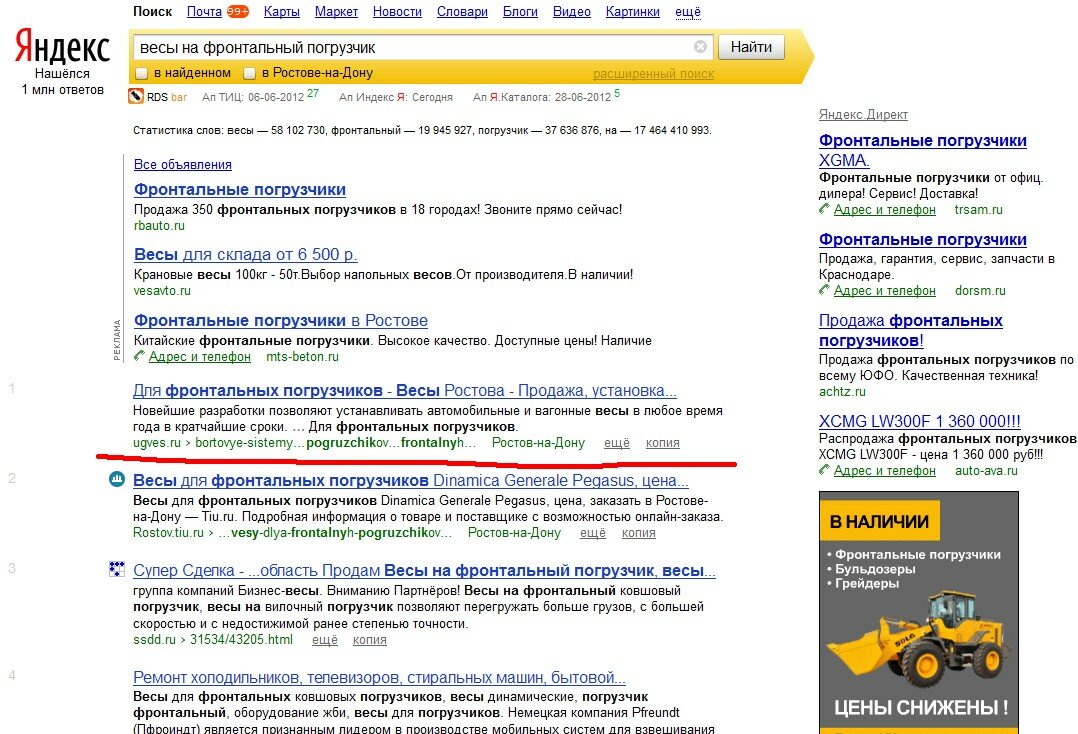Enable the 'в Ростове-на-Дону' checkbox
Viewport: 1078px width, 734px height.
pos(250,73)
